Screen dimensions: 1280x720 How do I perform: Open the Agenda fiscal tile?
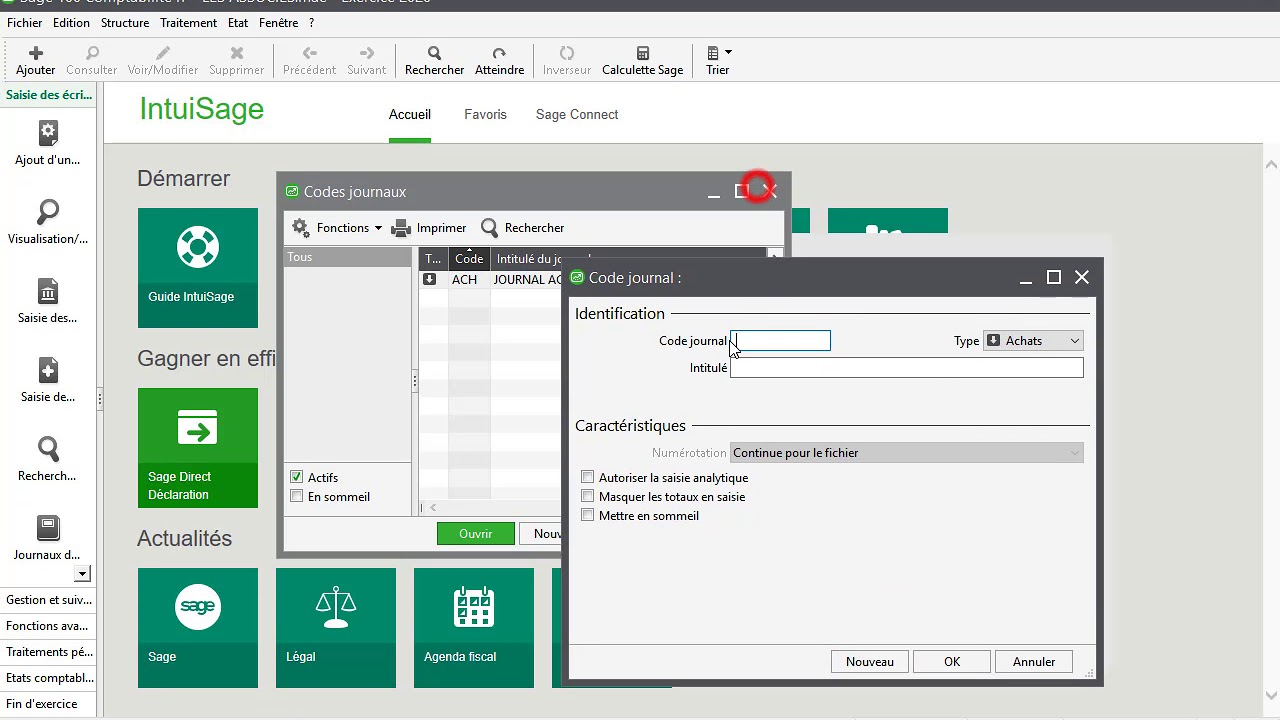[x=474, y=628]
